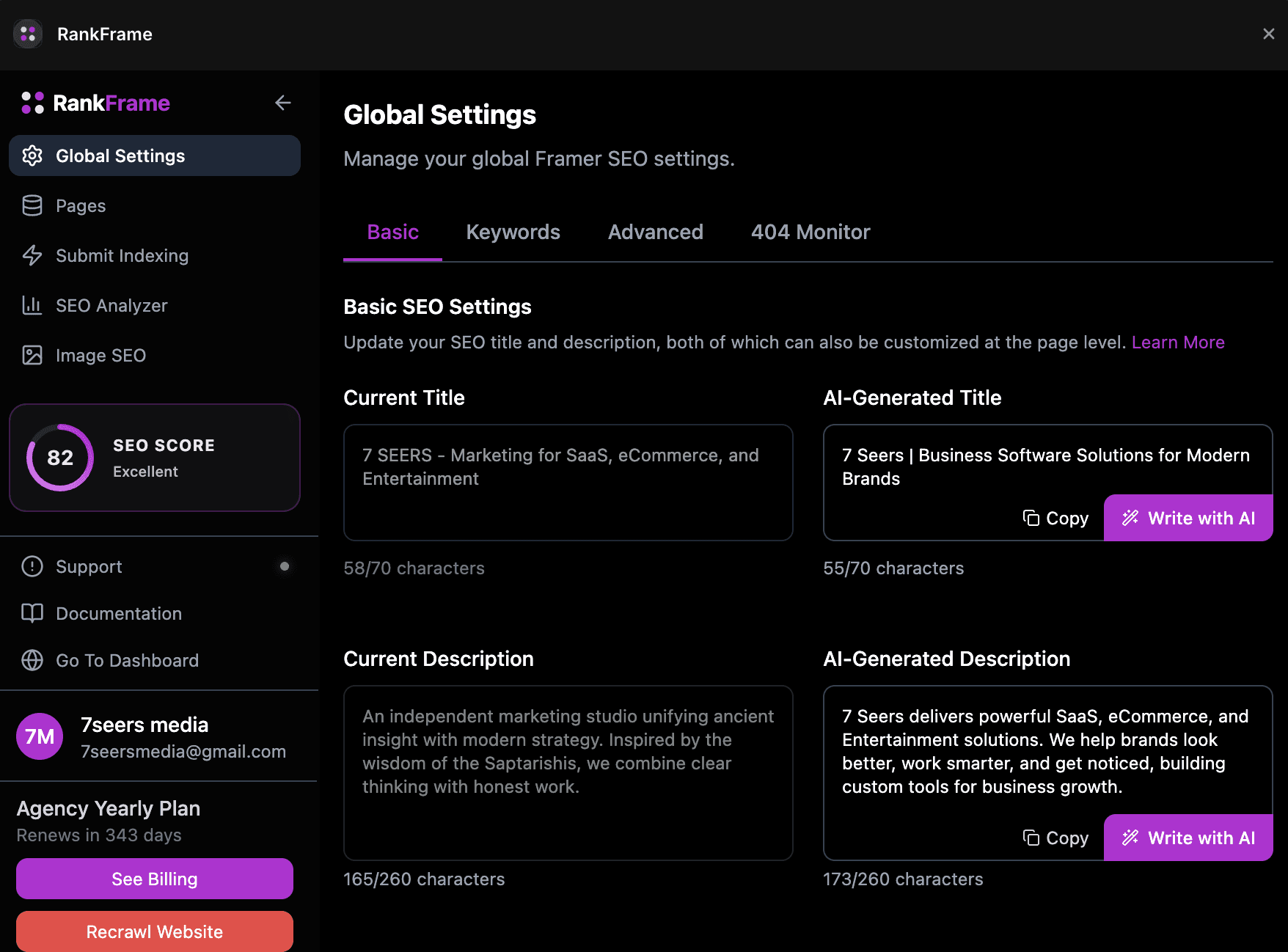Switch to the Keywords tab

coord(513,232)
